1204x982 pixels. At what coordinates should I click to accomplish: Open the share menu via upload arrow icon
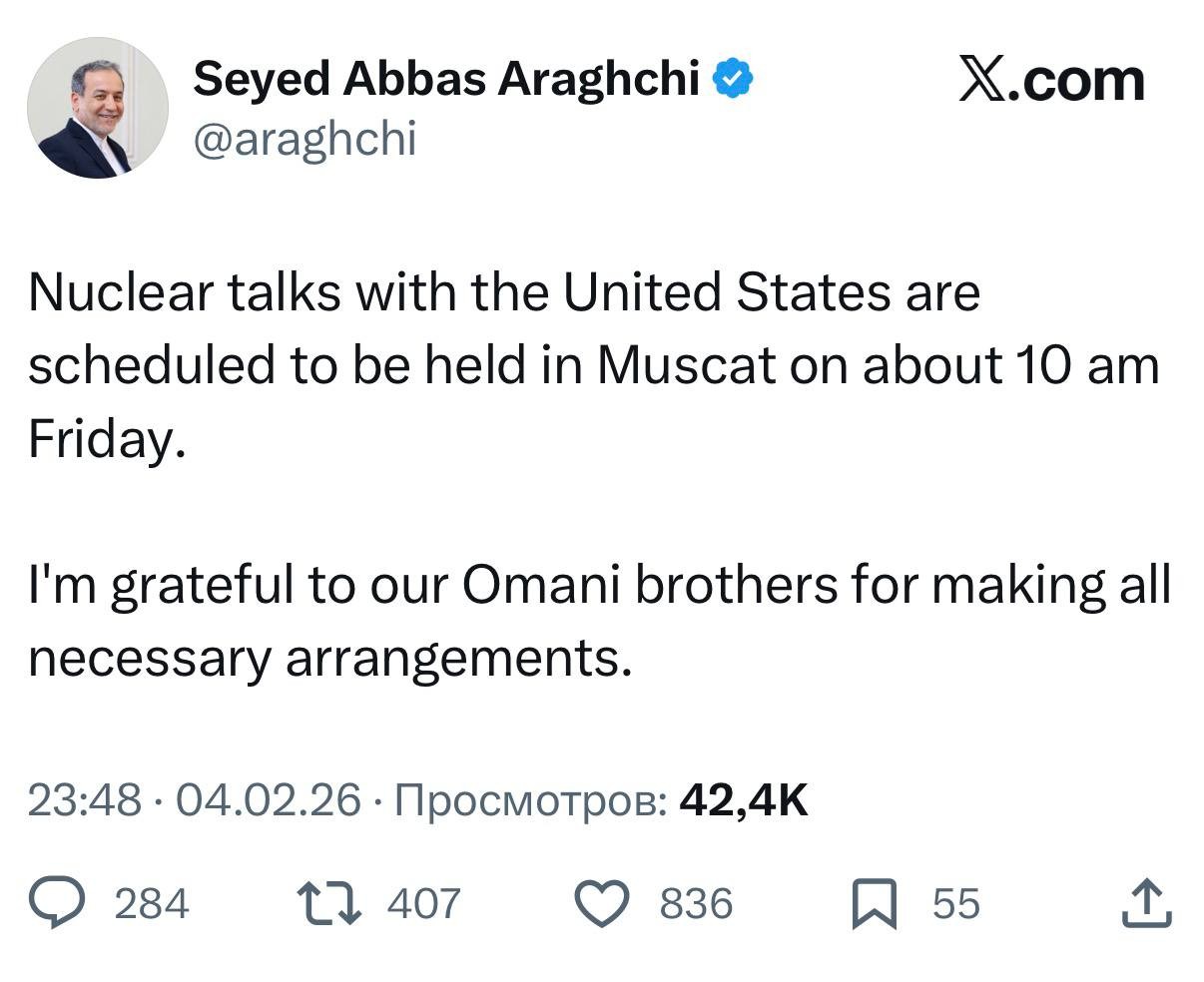pyautogui.click(x=1145, y=902)
